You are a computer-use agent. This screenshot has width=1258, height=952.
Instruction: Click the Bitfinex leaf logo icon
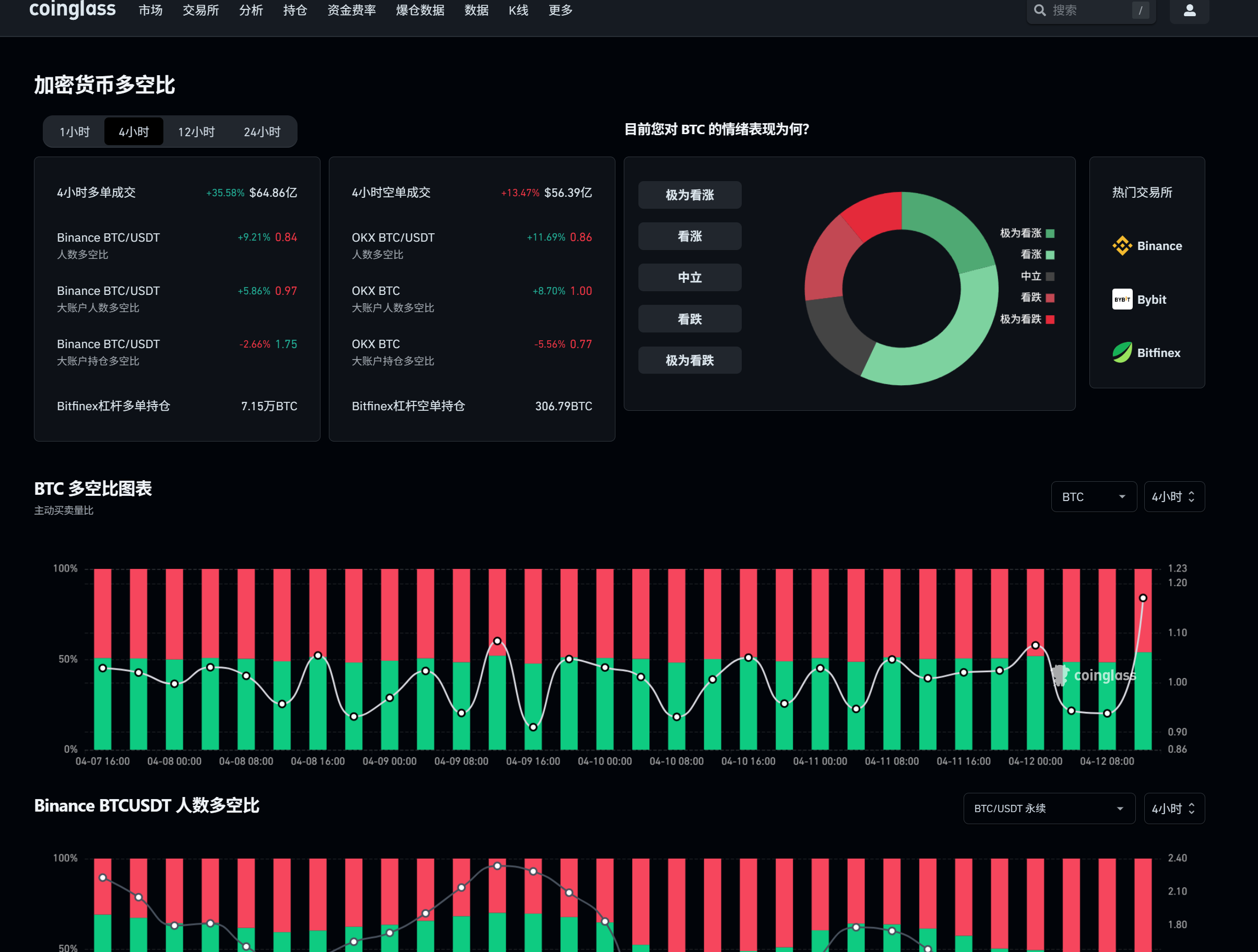(1122, 353)
